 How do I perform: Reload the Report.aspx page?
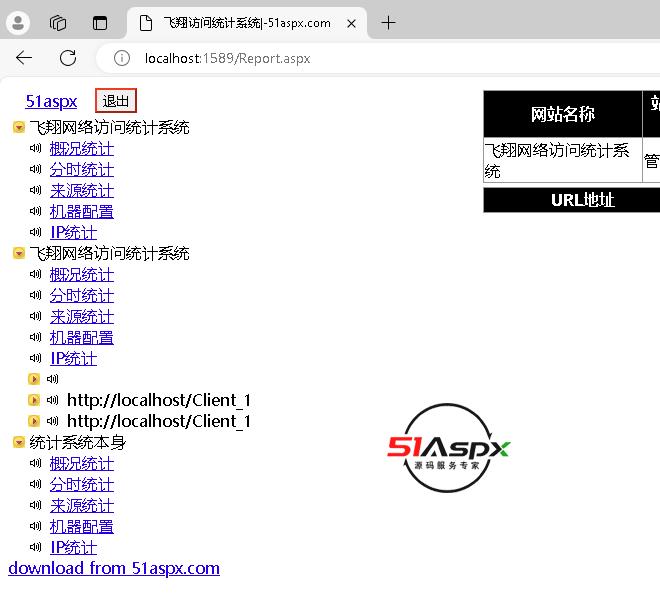tap(68, 58)
